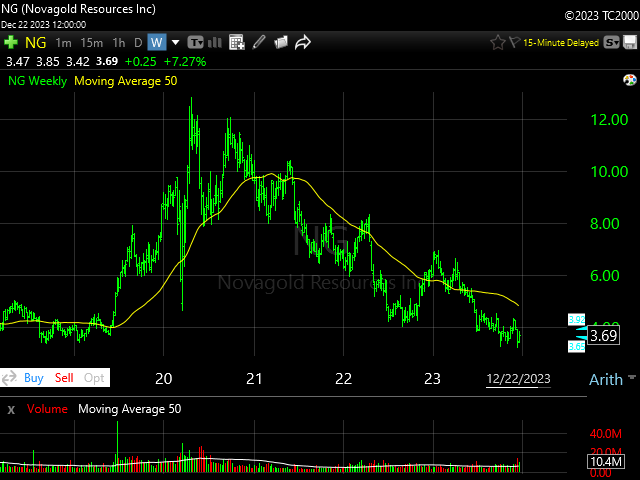This screenshot has width=640, height=480.
Task: Click the Moving Average 50 price label
Action: pos(122,81)
